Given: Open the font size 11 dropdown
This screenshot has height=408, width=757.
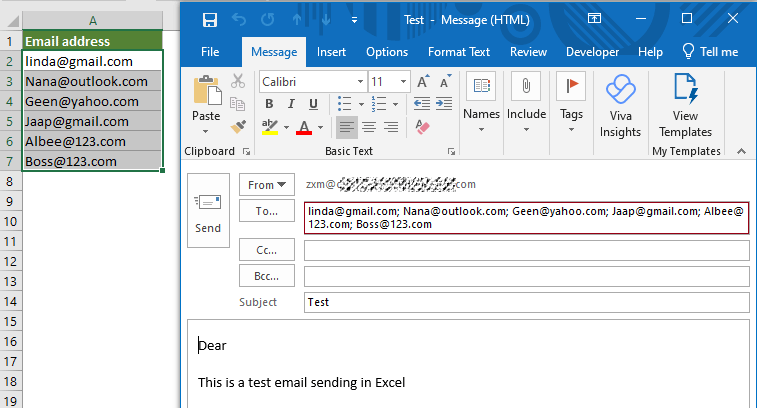Looking at the screenshot, I should [403, 82].
